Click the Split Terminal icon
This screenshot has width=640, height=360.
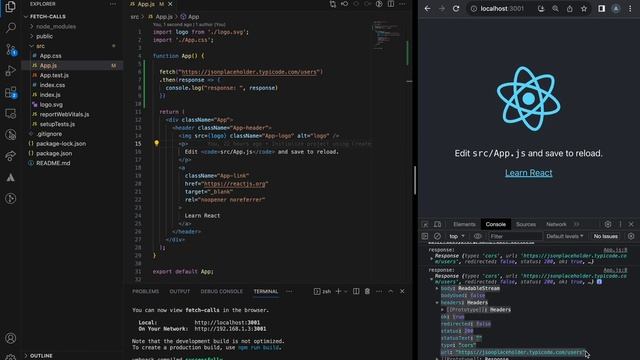point(356,291)
